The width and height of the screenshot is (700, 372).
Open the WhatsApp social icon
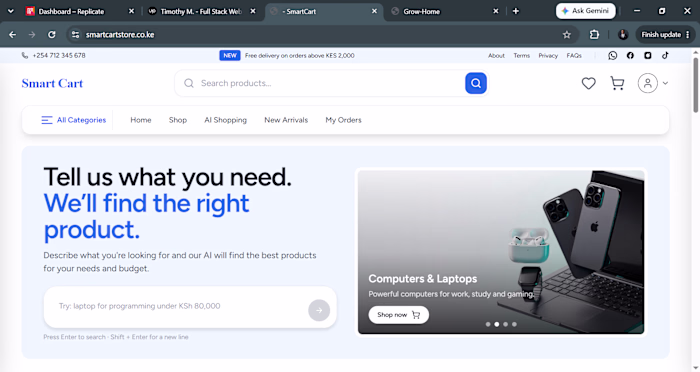612,55
